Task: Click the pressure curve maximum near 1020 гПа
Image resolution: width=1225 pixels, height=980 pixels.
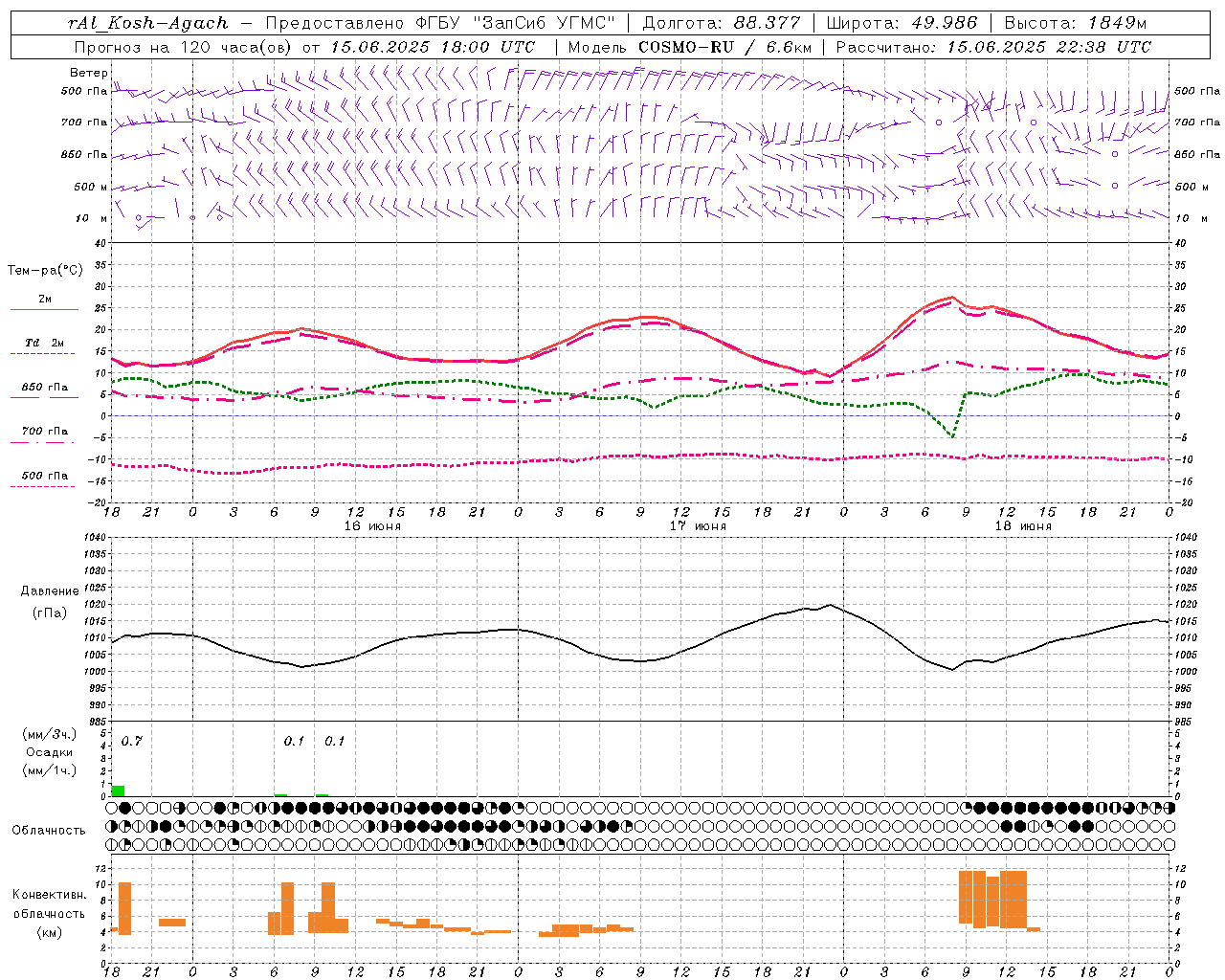Action: pyautogui.click(x=830, y=604)
